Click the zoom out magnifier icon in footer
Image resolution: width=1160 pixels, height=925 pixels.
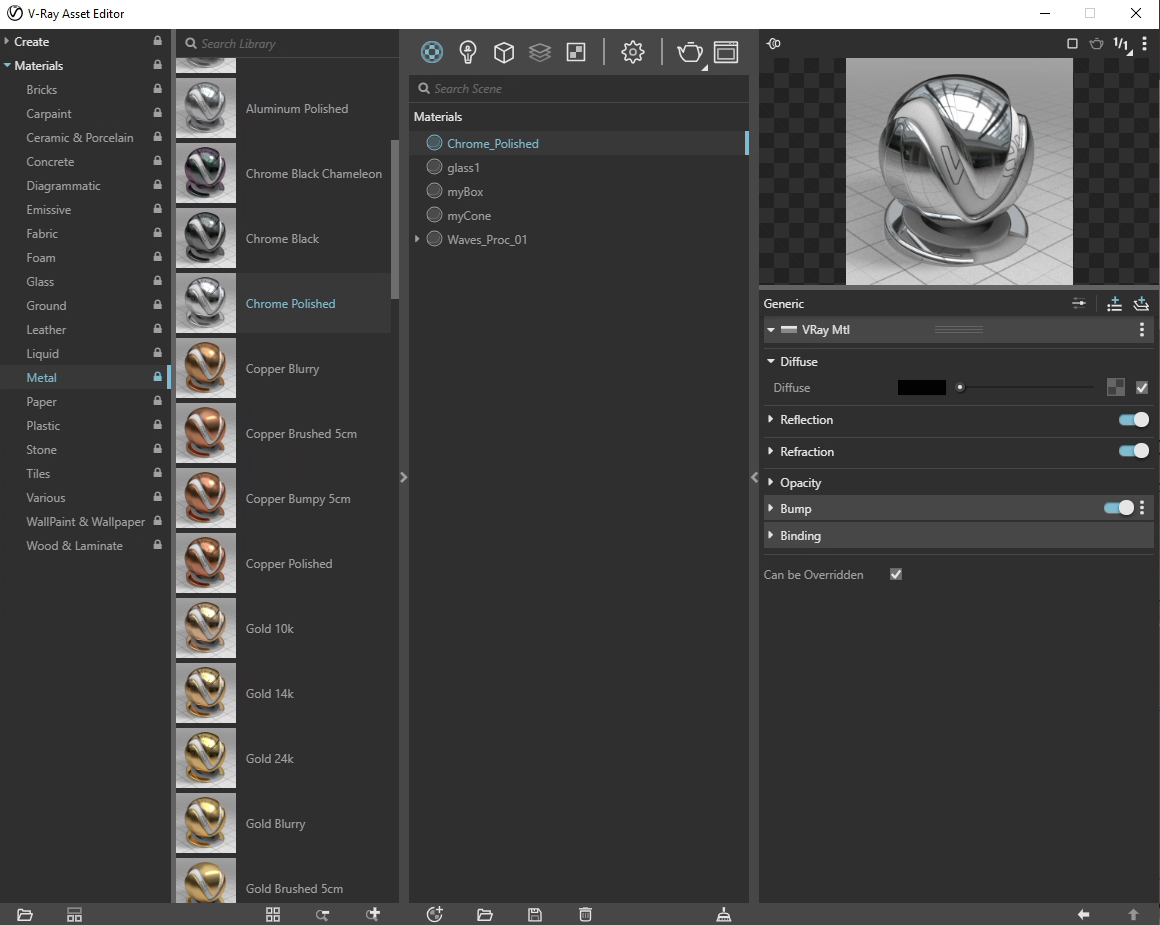(x=323, y=915)
